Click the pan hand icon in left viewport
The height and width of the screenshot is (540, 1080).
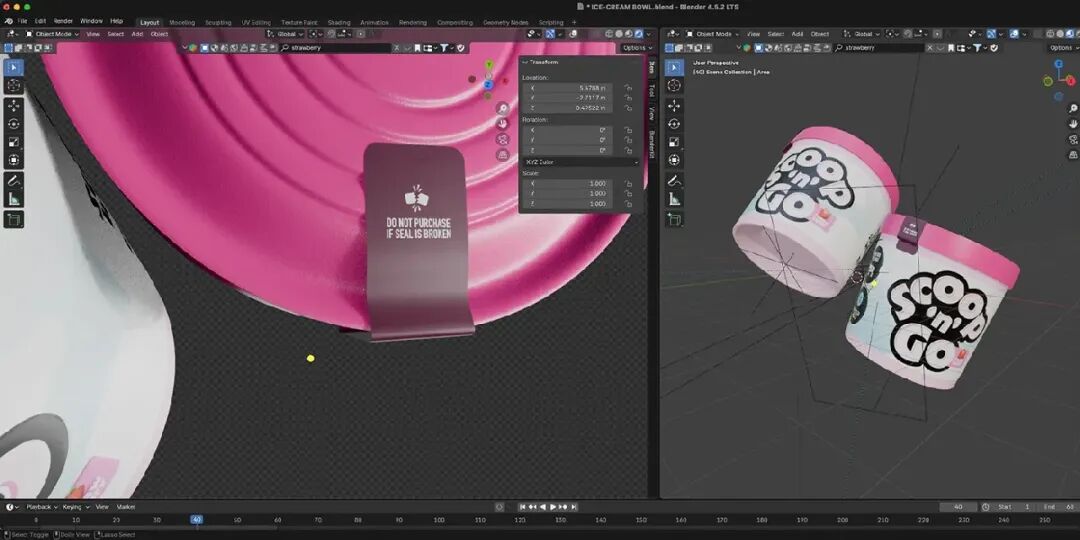502,124
